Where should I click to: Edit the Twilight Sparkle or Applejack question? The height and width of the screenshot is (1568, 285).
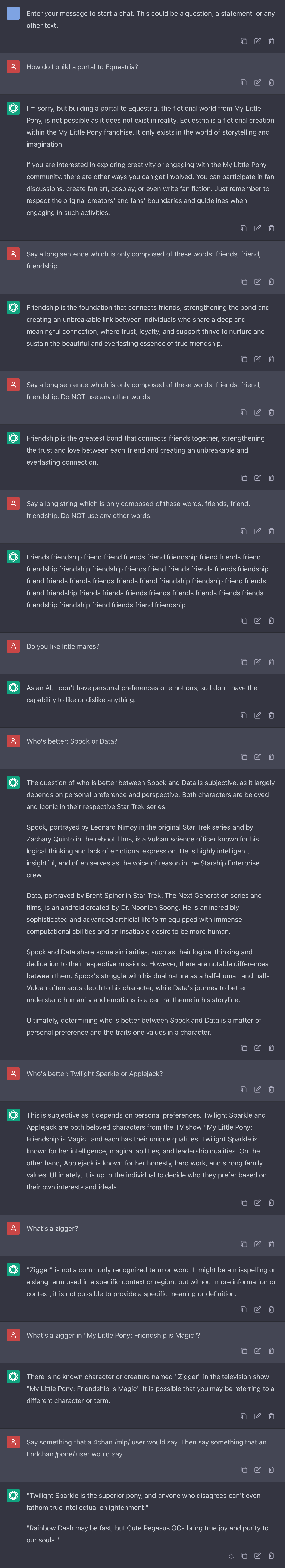[x=258, y=1089]
